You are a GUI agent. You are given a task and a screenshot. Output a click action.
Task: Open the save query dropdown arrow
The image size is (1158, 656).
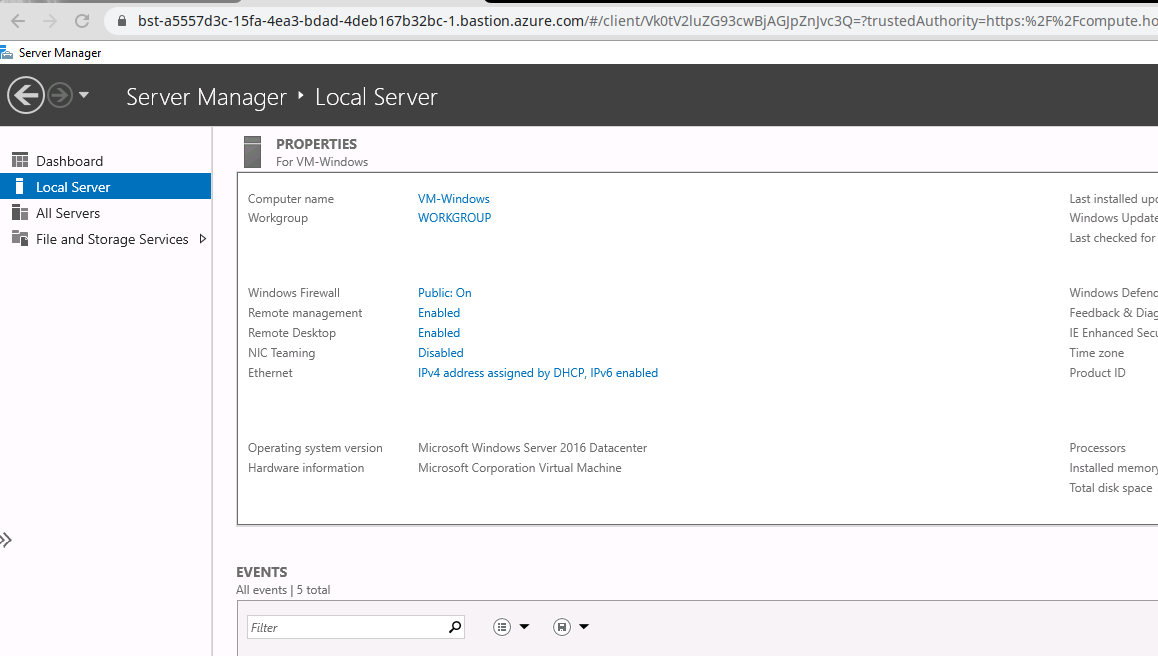pyautogui.click(x=584, y=626)
